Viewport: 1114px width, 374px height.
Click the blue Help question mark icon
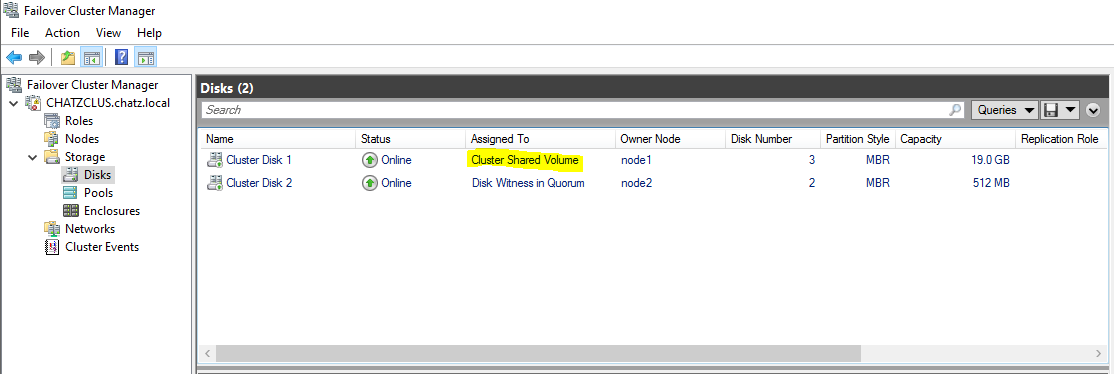pos(121,57)
